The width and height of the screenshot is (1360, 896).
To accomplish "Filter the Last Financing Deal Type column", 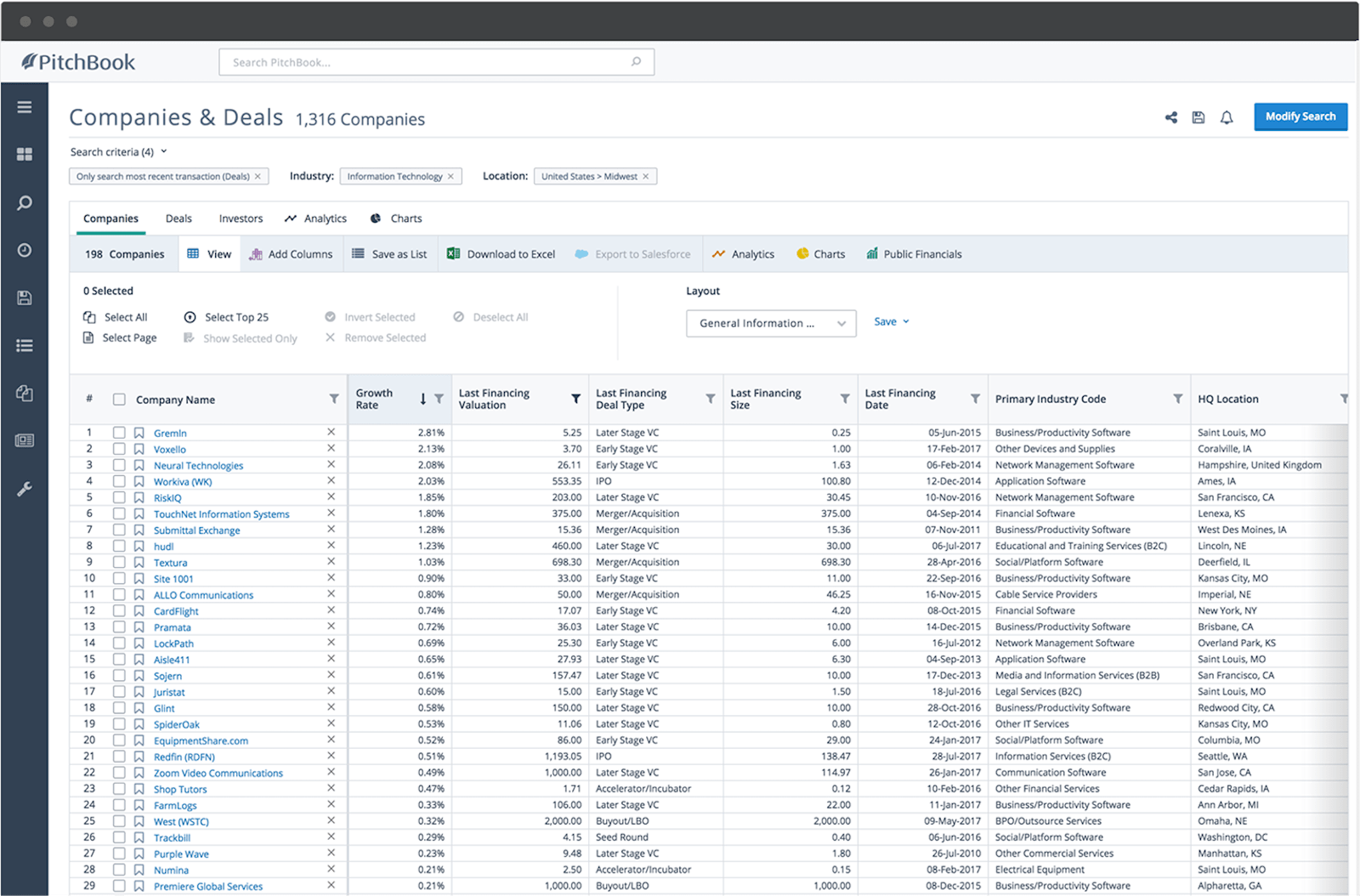I will (x=710, y=399).
